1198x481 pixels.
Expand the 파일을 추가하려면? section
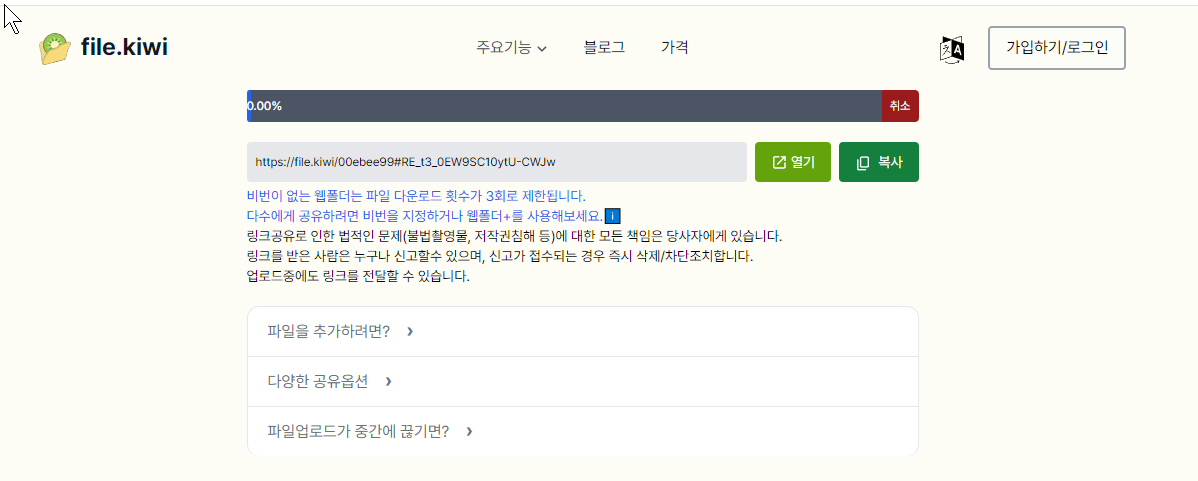(582, 331)
